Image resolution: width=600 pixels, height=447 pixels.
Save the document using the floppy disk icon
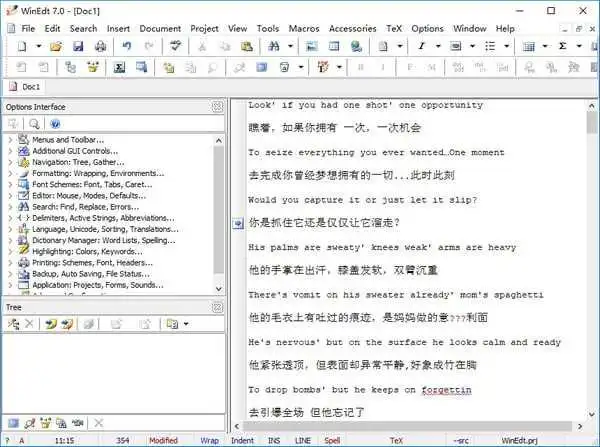tap(78, 46)
